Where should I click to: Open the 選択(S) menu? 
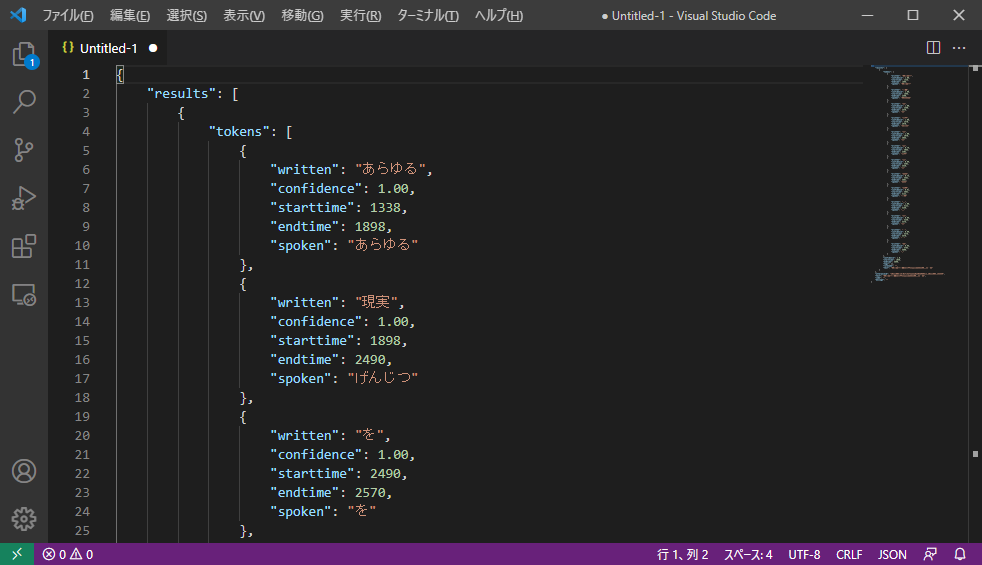(187, 16)
